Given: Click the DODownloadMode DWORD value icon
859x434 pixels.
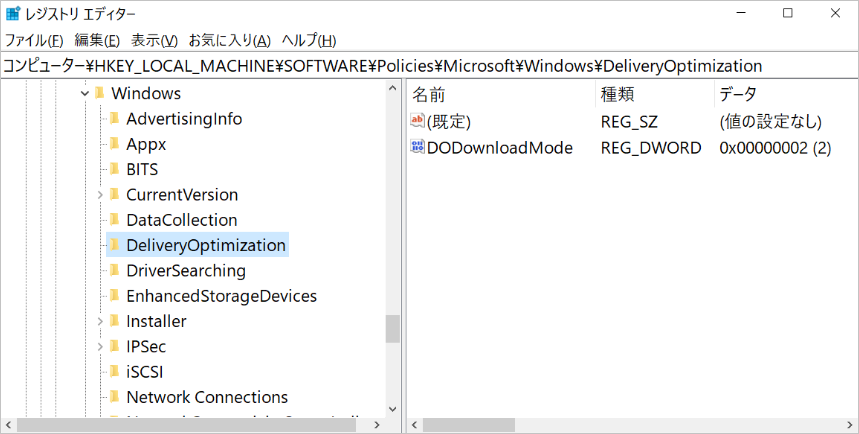Looking at the screenshot, I should pos(417,147).
